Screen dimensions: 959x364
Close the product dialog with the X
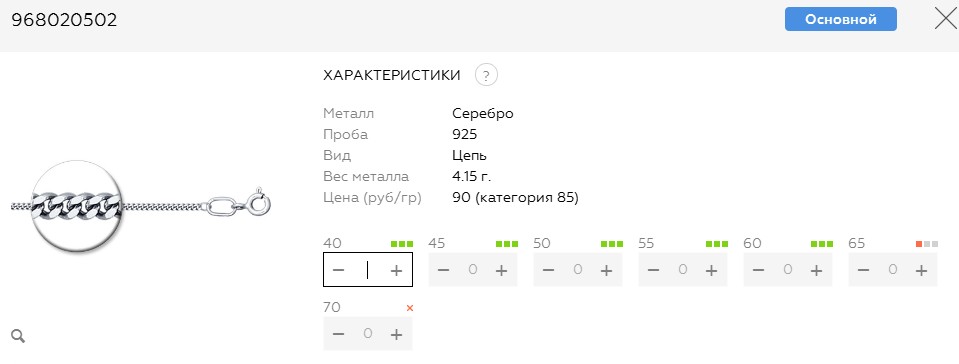947,18
